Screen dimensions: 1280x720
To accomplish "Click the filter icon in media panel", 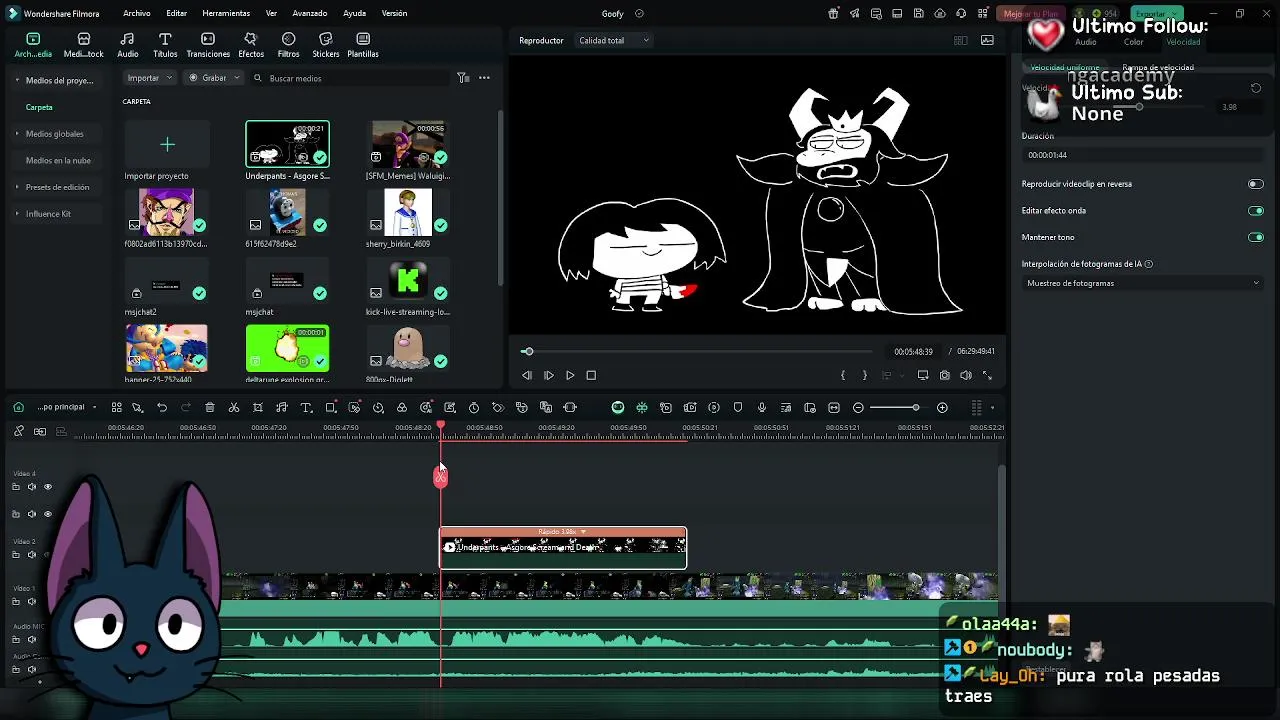I will pyautogui.click(x=463, y=78).
